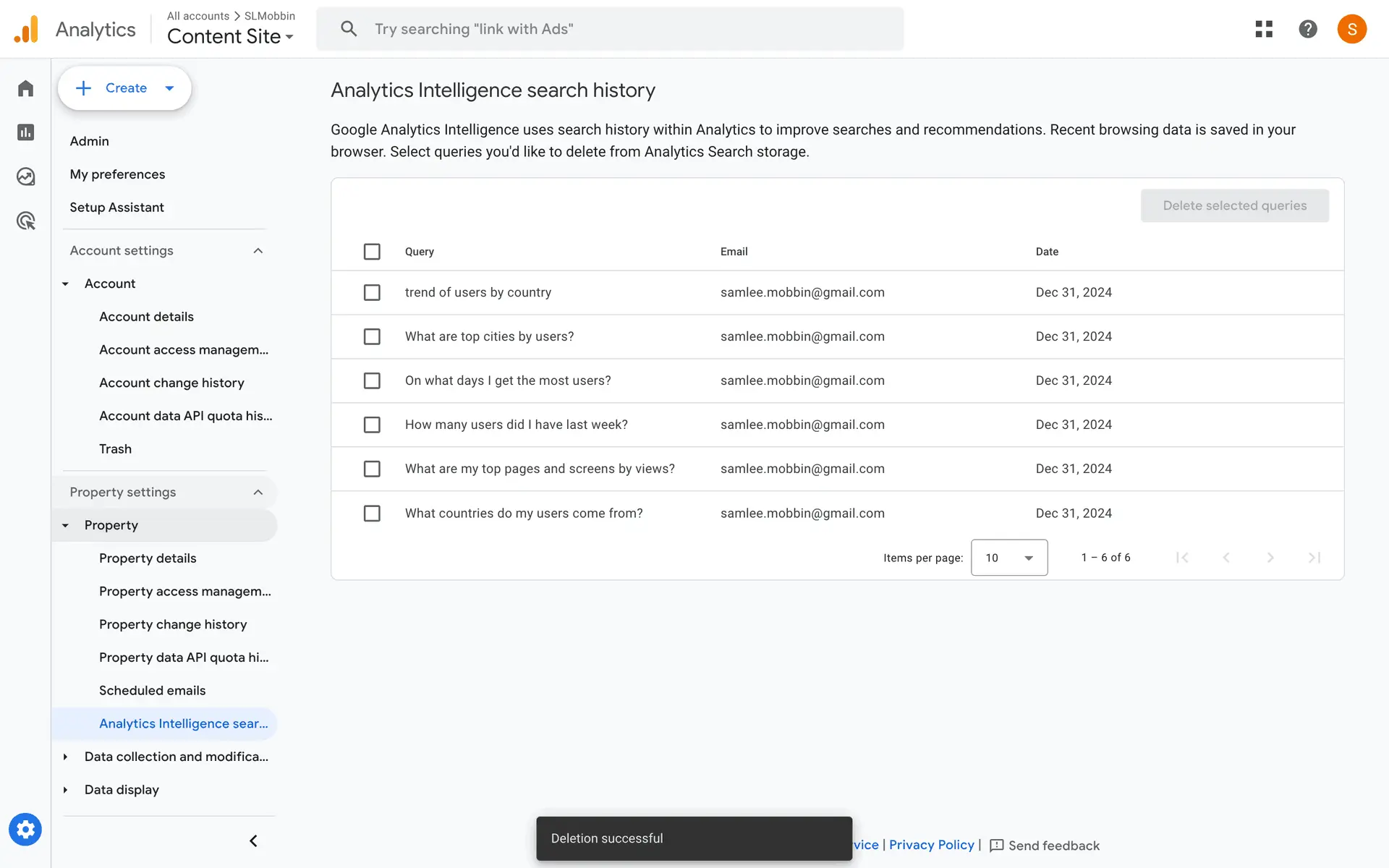This screenshot has height=868, width=1389.
Task: Select the 'trend of users by country' checkbox
Action: point(372,292)
